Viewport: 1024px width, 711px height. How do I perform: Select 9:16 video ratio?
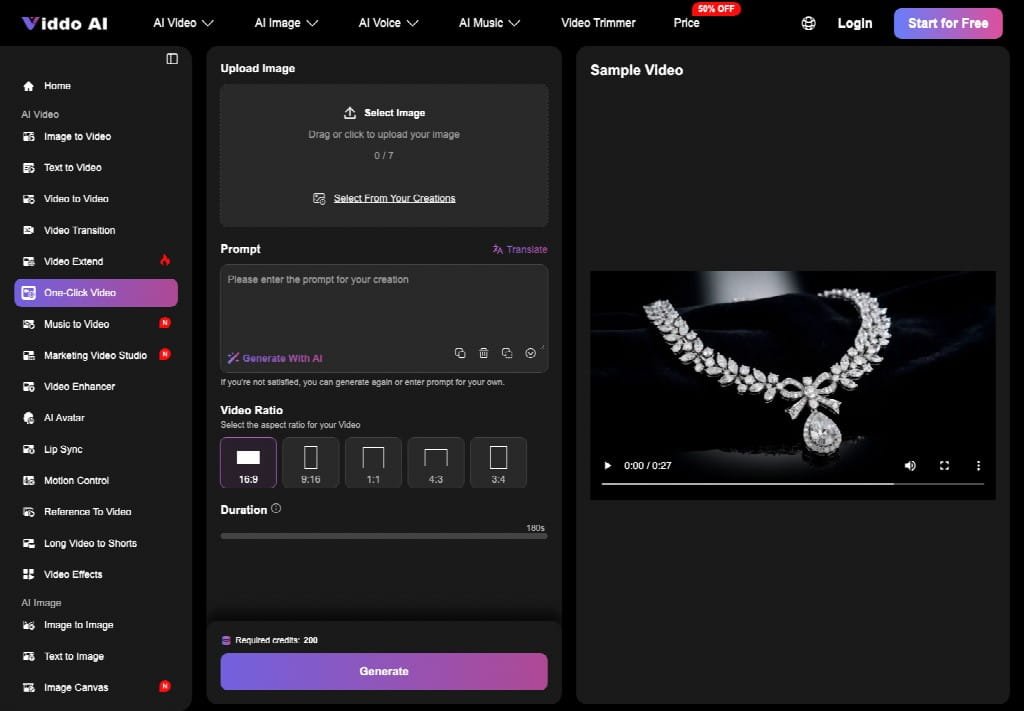(311, 462)
